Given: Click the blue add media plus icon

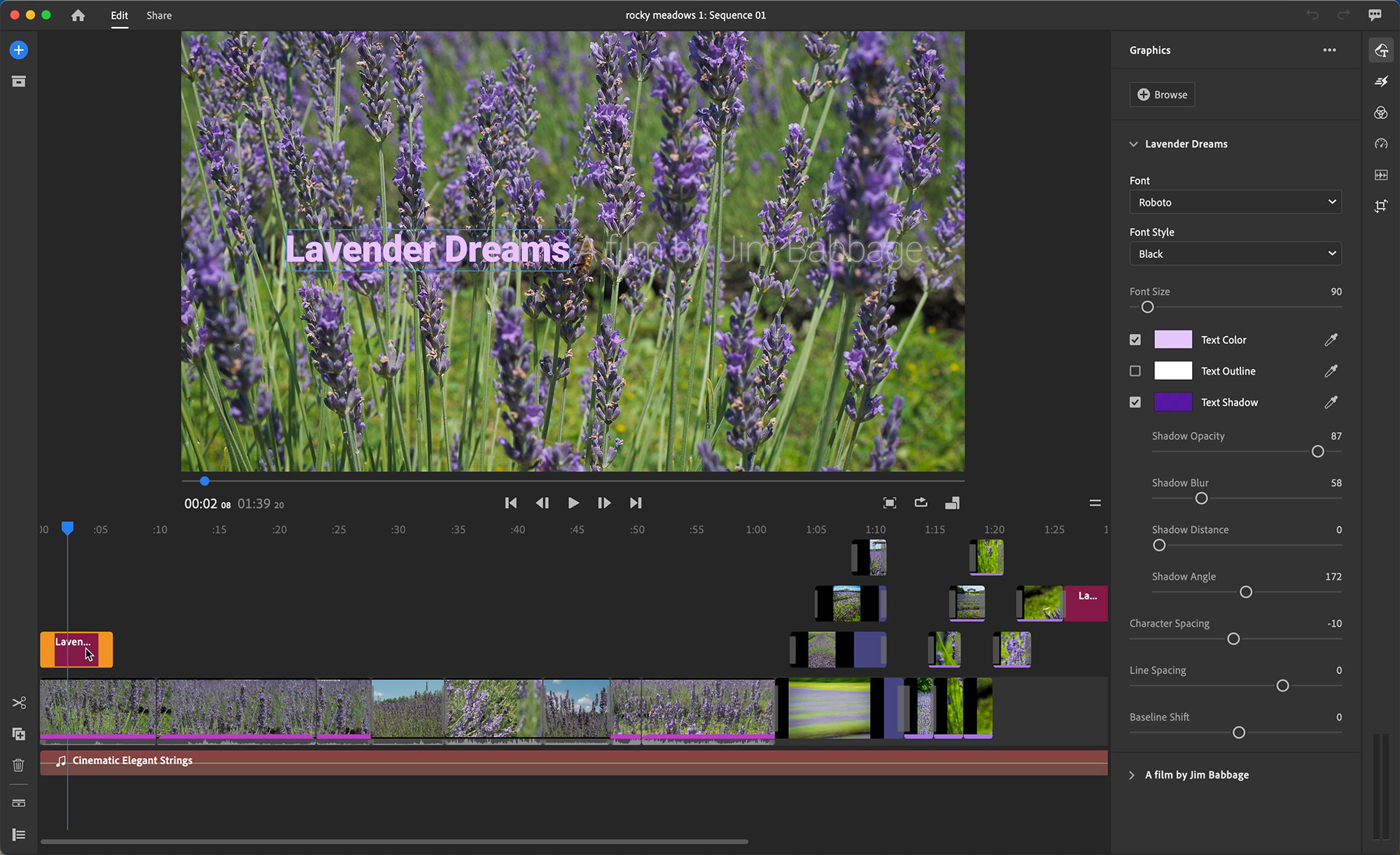Looking at the screenshot, I should point(19,50).
